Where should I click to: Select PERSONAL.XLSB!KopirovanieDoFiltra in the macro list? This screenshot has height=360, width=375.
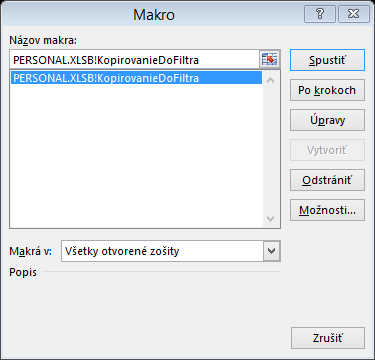point(136,78)
